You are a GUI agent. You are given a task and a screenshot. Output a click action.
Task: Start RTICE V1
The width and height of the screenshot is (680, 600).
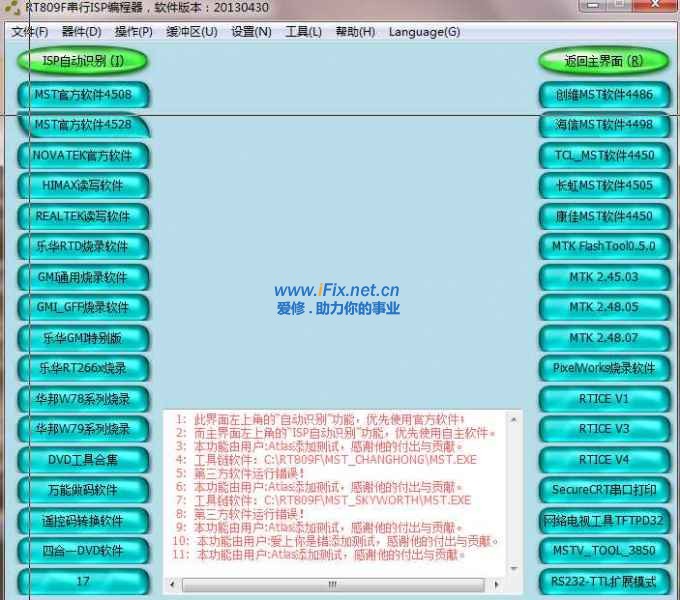tap(604, 399)
